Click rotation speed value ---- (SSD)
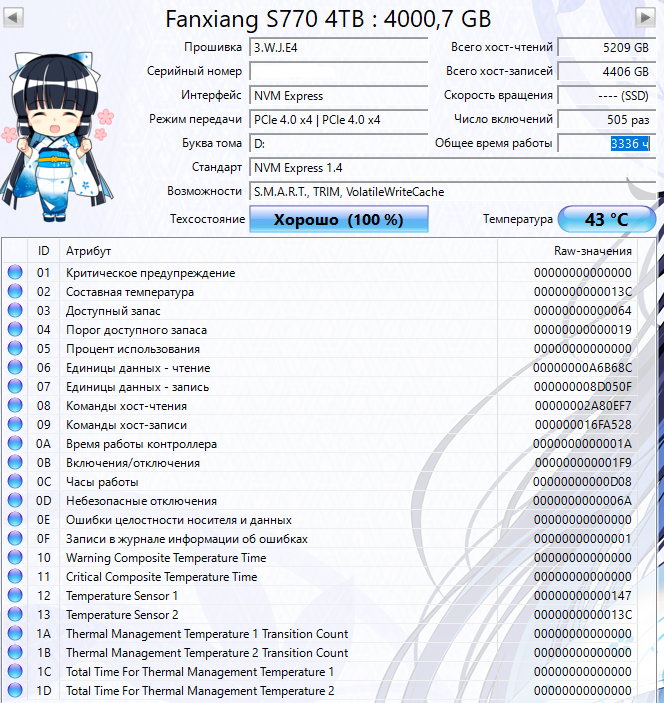The width and height of the screenshot is (664, 703). (606, 95)
